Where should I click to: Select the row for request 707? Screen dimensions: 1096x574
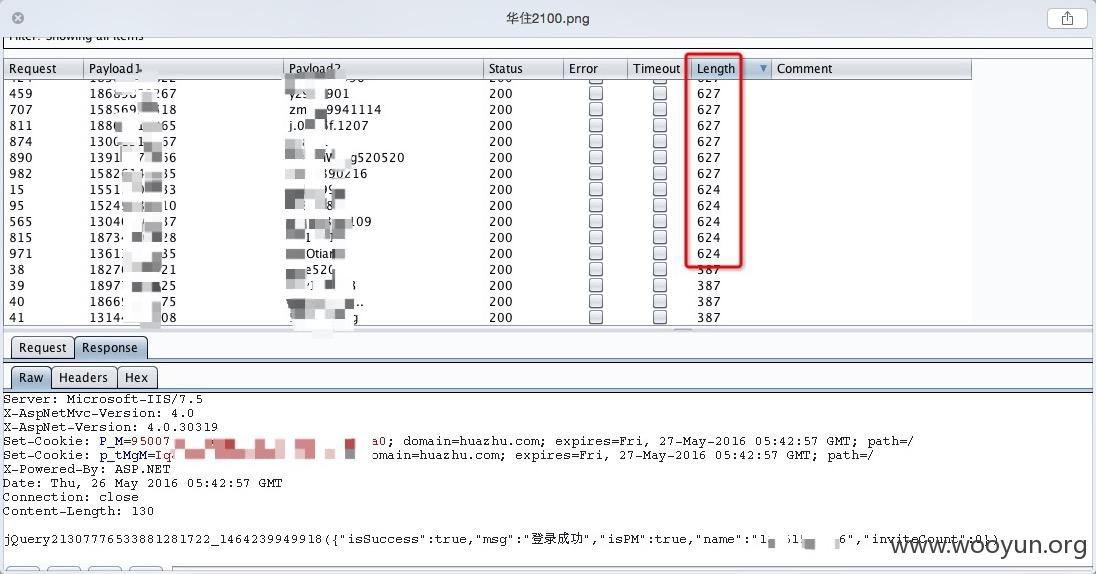coord(488,109)
